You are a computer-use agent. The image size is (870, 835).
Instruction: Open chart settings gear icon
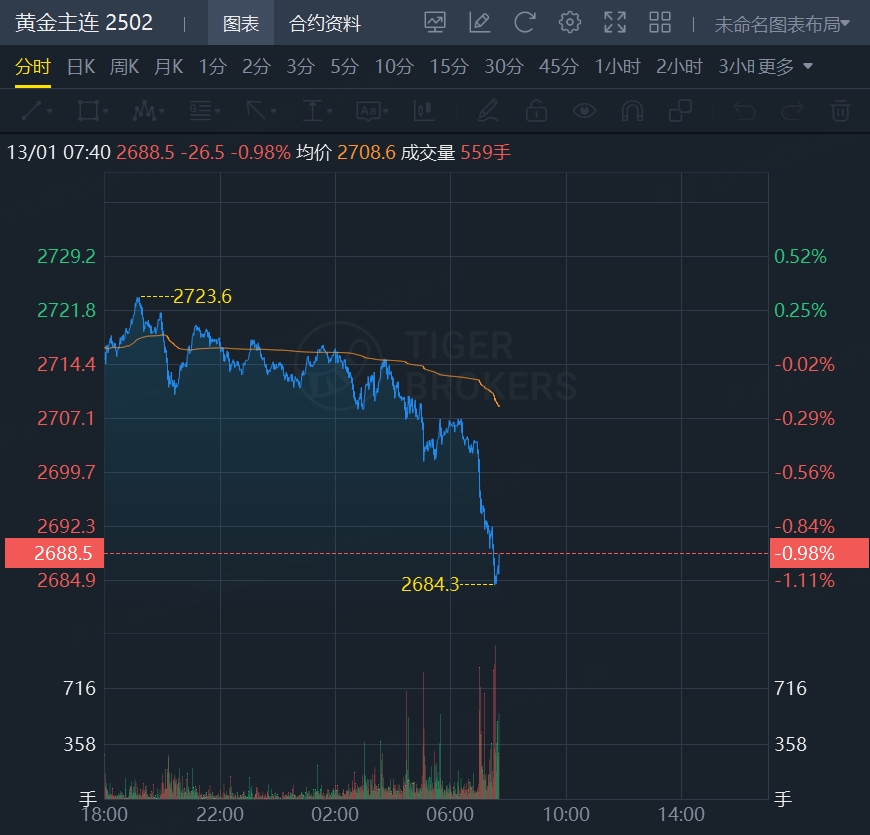570,22
